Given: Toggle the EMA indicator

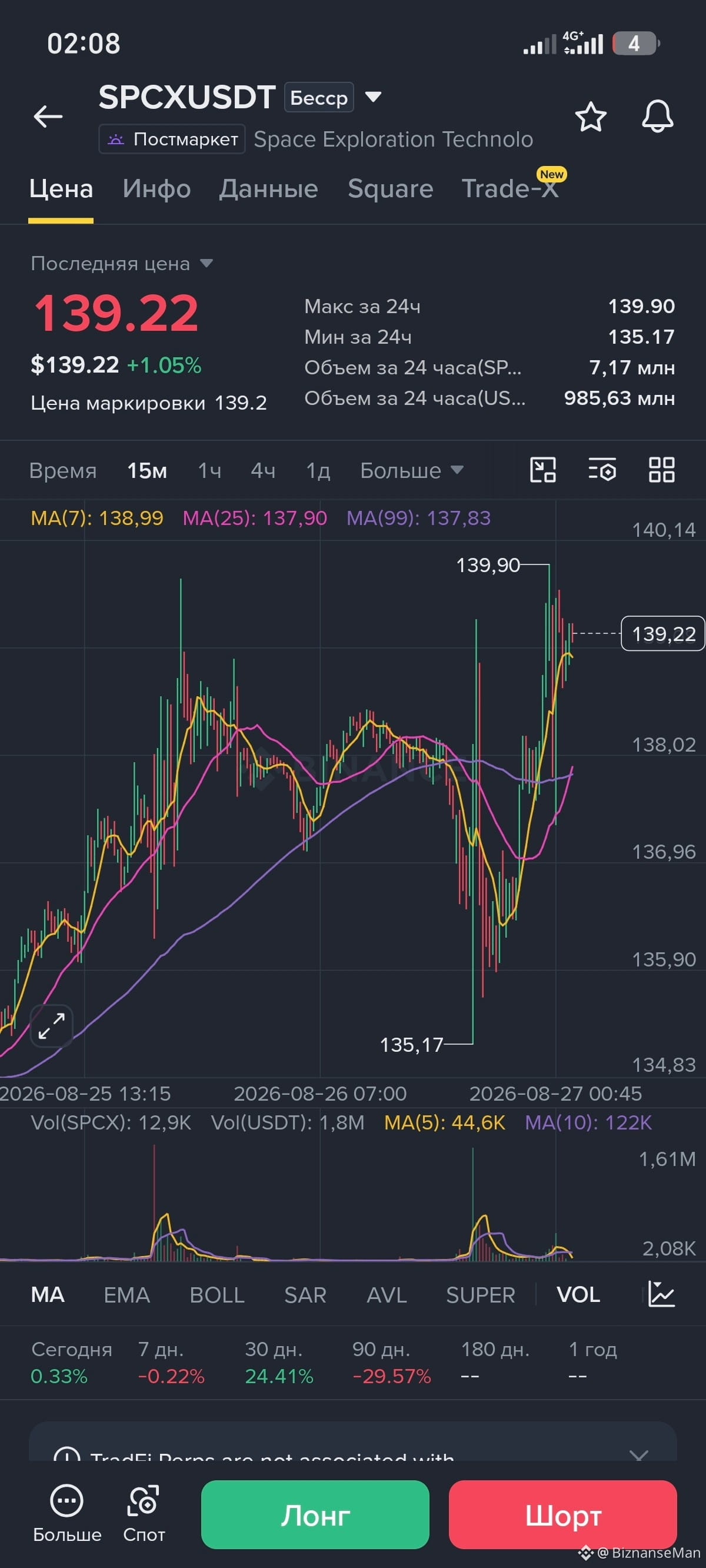Looking at the screenshot, I should [126, 1294].
